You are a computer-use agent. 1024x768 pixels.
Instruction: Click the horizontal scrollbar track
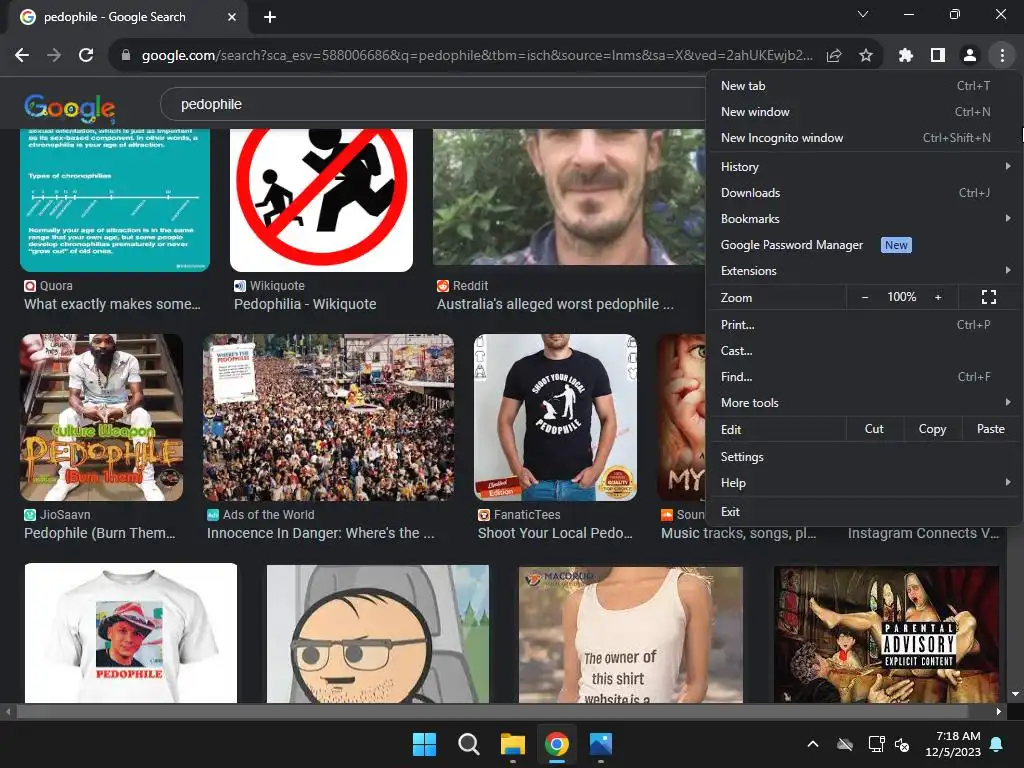(502, 711)
